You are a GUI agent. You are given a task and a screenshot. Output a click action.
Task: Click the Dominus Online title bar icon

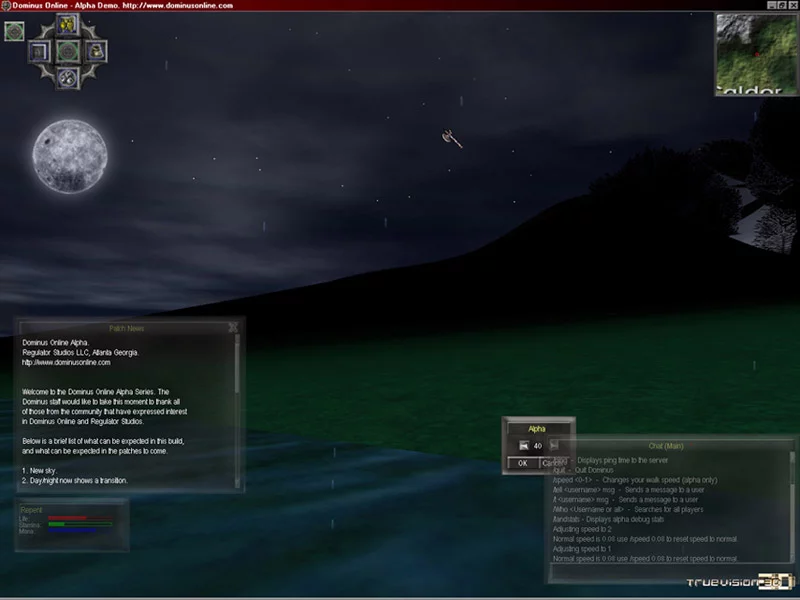tap(6, 5)
